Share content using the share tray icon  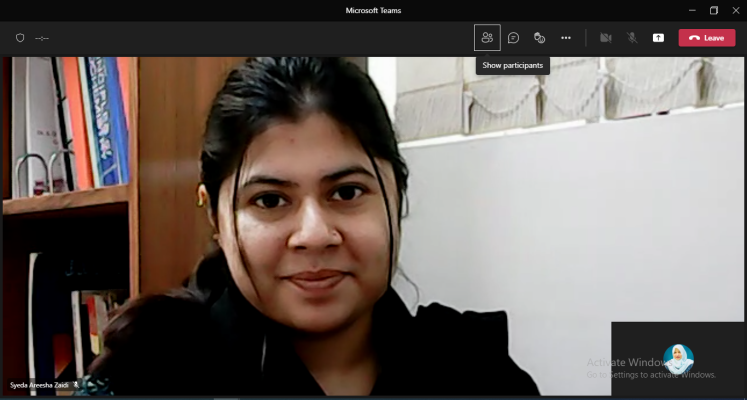[x=658, y=38]
